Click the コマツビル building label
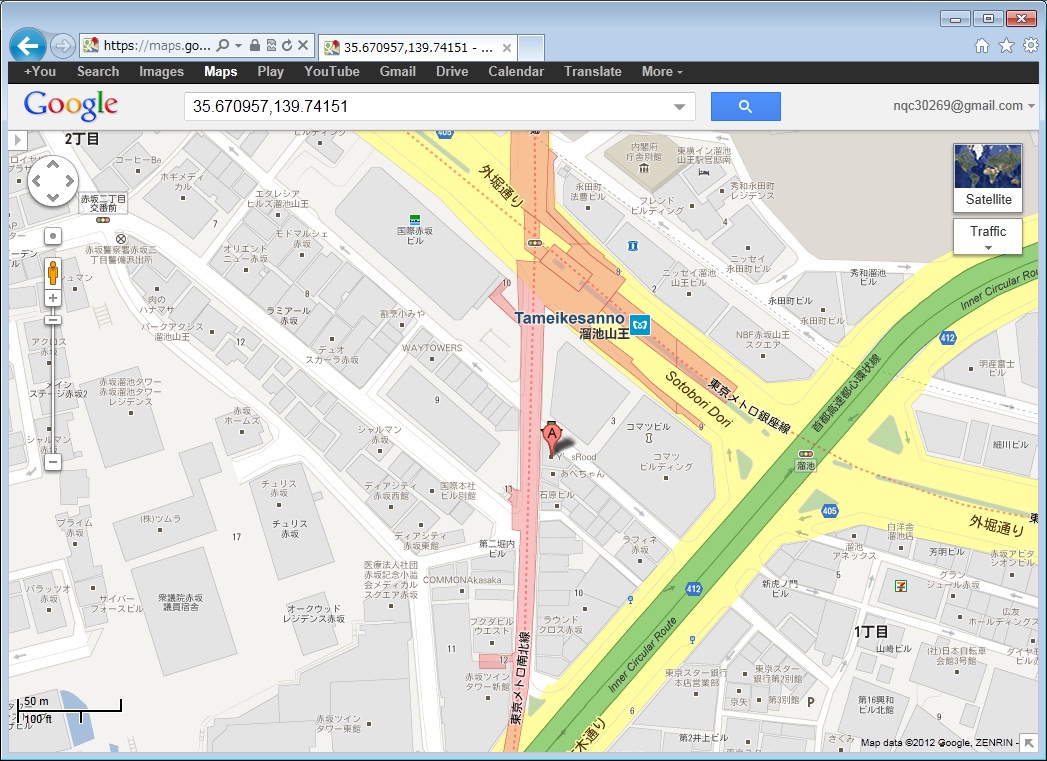 (648, 426)
